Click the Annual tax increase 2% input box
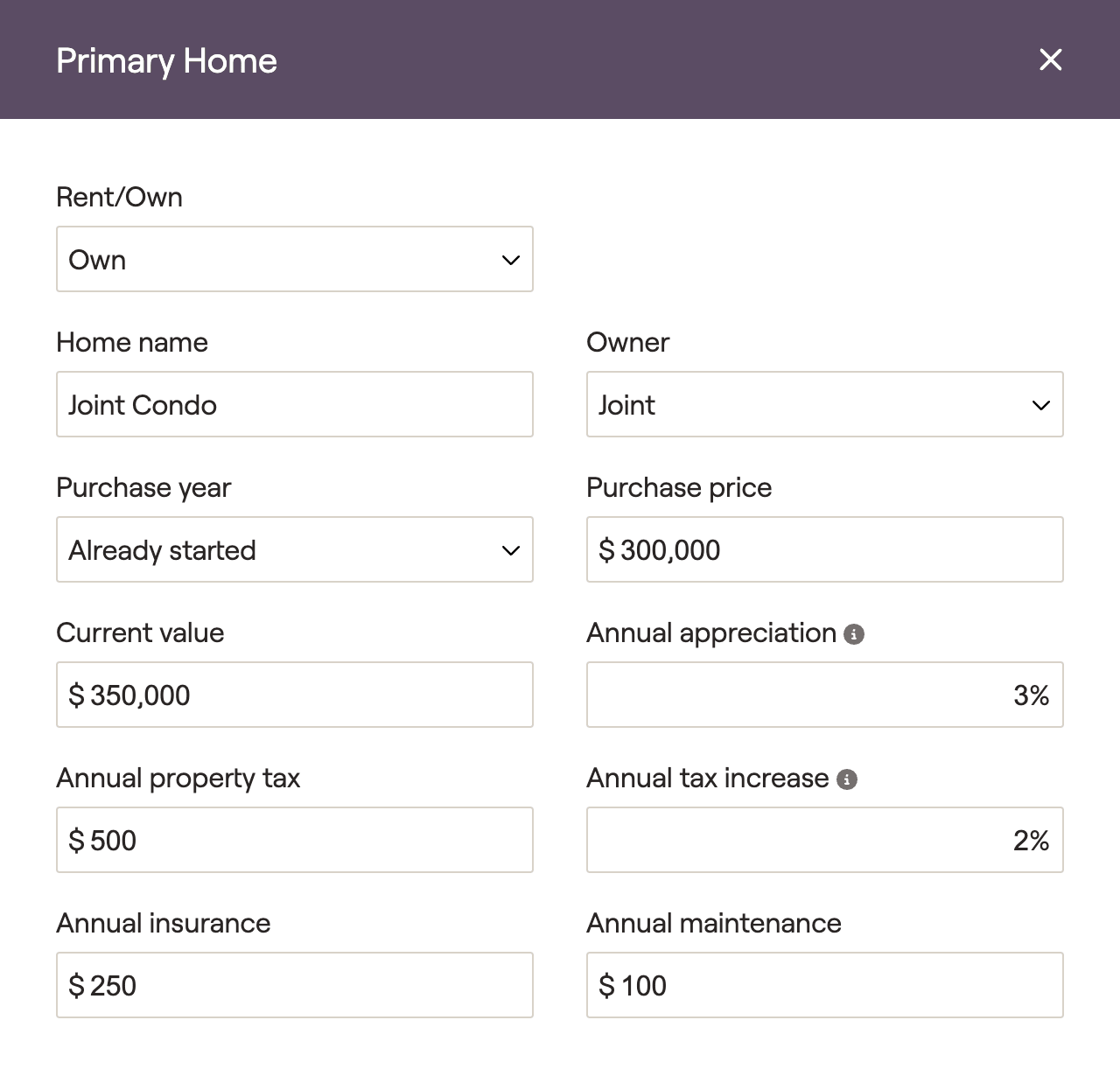The width and height of the screenshot is (1120, 1069). coord(824,841)
